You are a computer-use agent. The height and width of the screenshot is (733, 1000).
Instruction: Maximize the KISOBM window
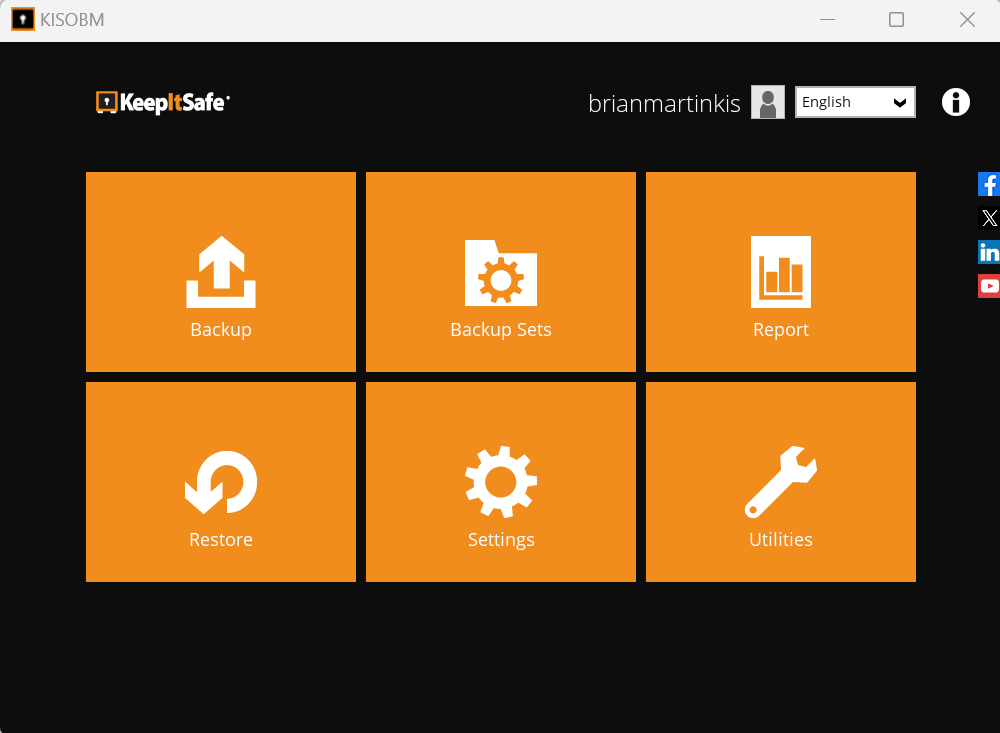pyautogui.click(x=896, y=20)
